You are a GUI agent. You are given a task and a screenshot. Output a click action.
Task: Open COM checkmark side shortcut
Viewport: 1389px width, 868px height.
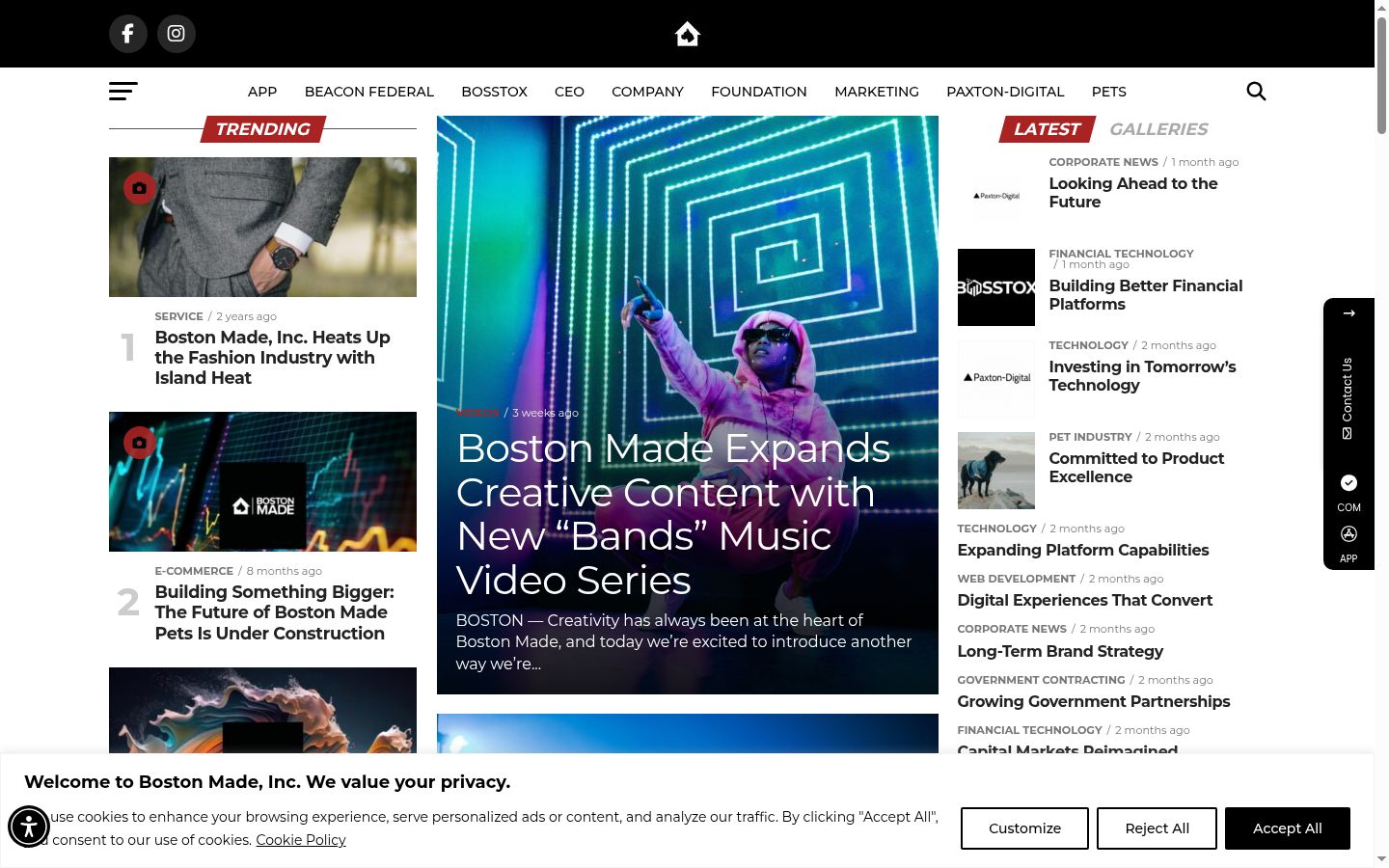(1348, 492)
